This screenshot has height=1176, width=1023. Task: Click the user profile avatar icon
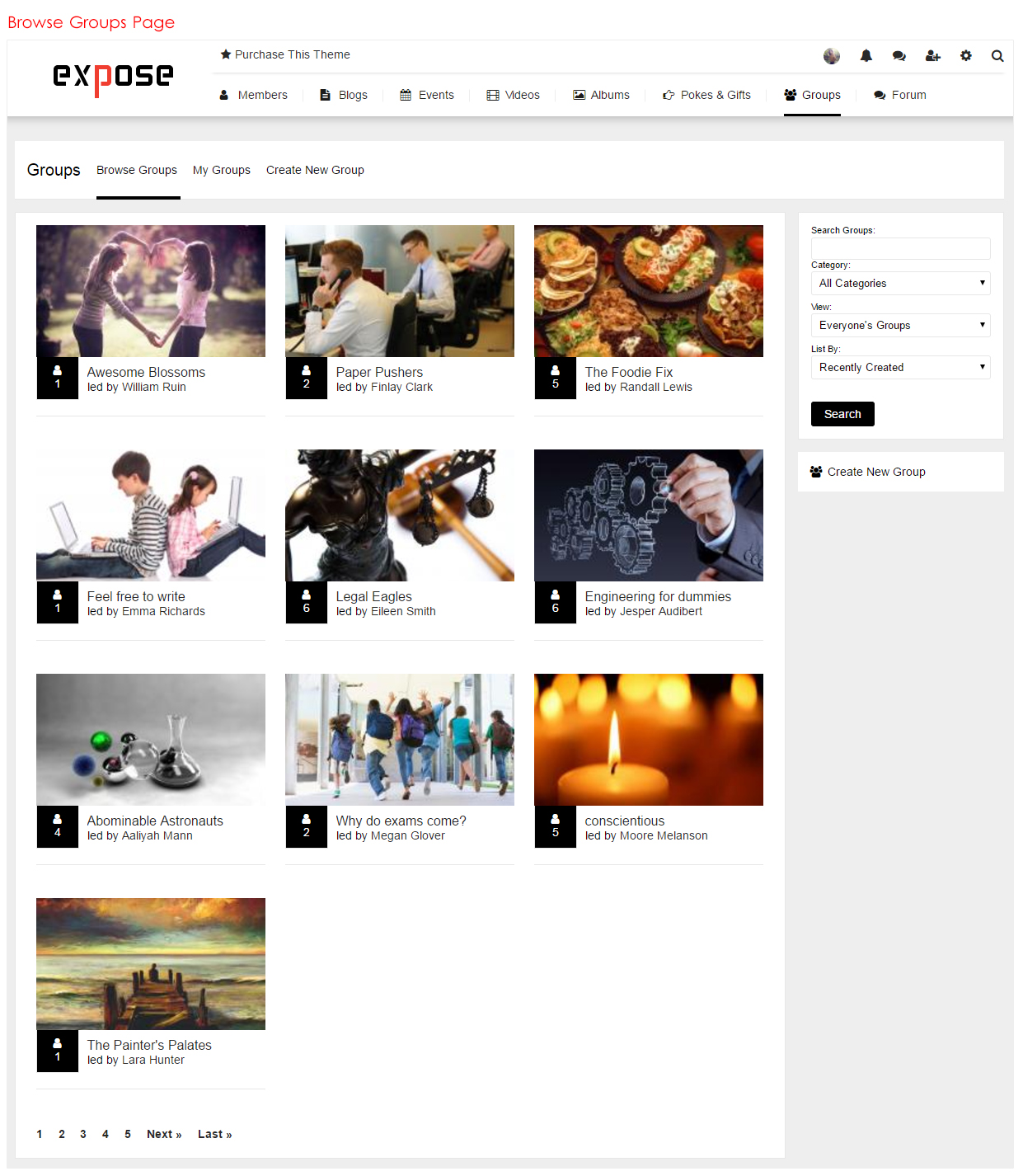(x=832, y=56)
